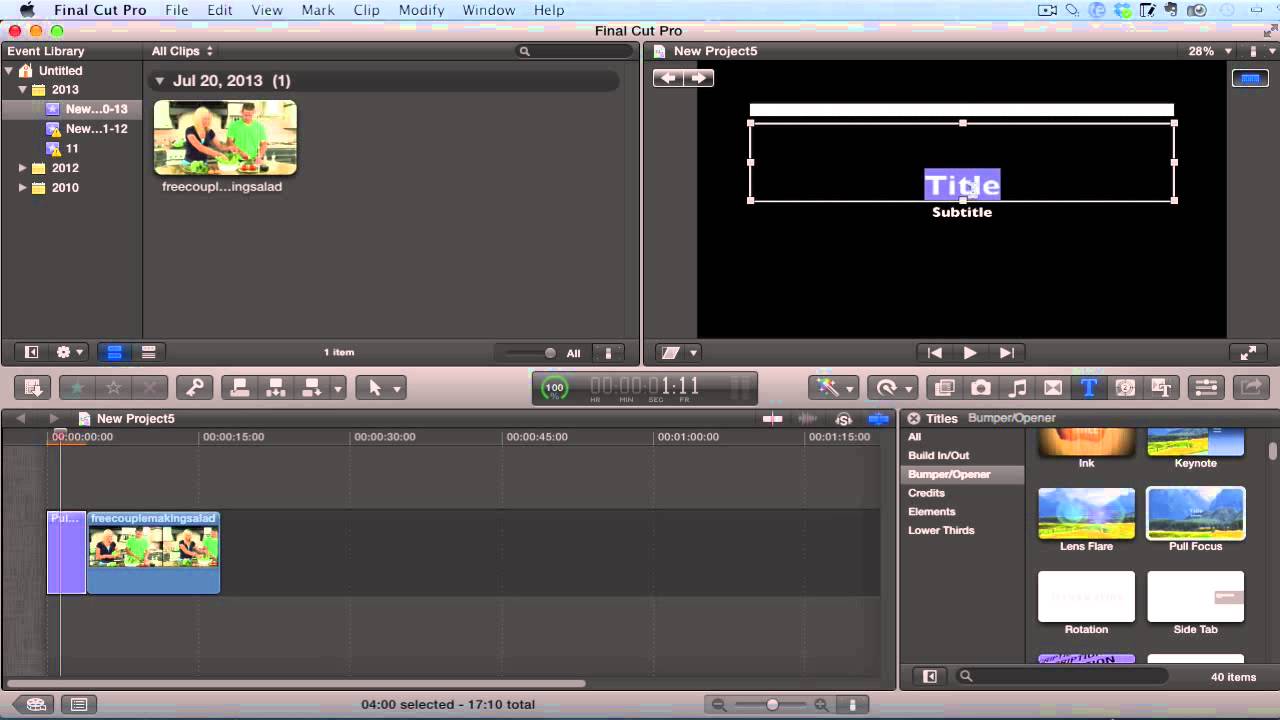Expand the 2012 events folder
Viewport: 1280px width, 720px height.
23,168
